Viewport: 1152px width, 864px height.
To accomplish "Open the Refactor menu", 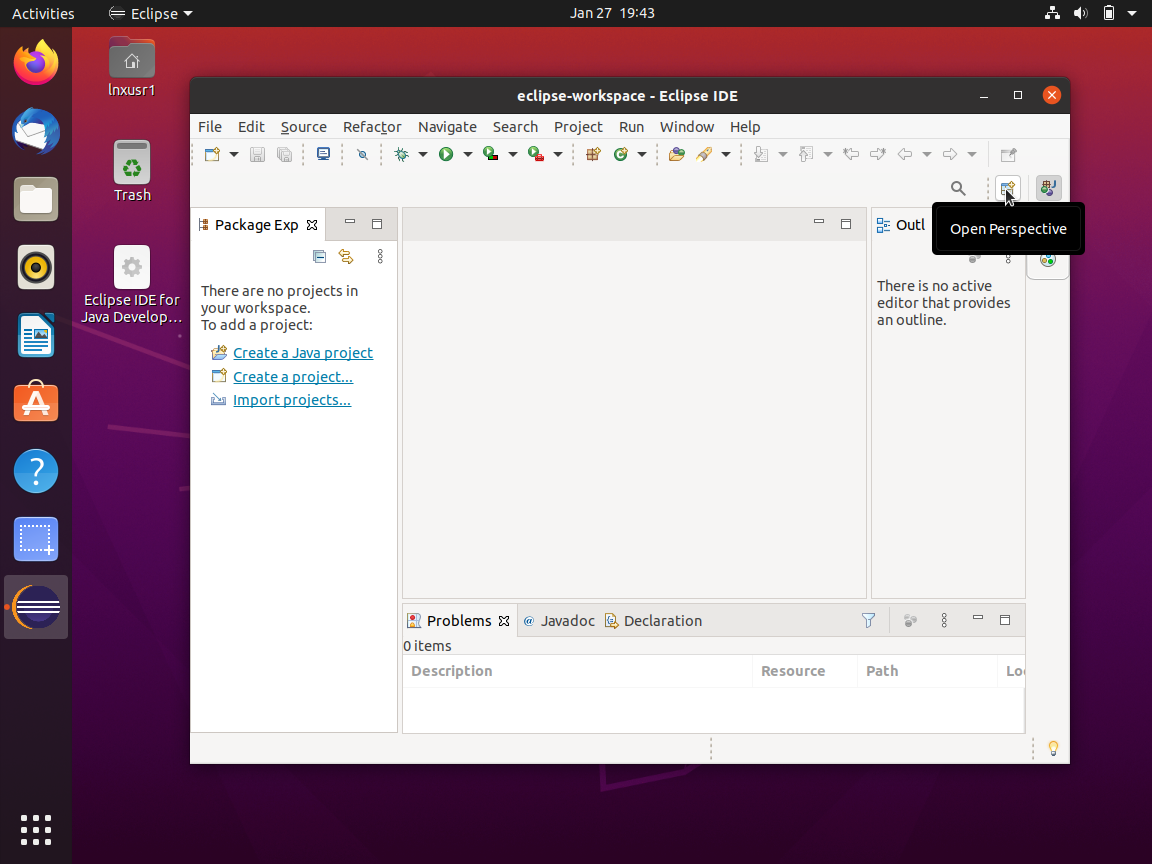I will point(372,127).
